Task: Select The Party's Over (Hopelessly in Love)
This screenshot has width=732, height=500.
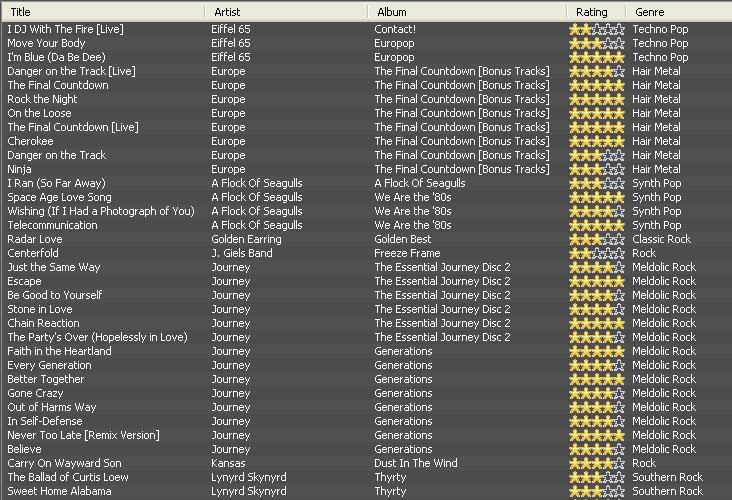Action: tap(97, 338)
